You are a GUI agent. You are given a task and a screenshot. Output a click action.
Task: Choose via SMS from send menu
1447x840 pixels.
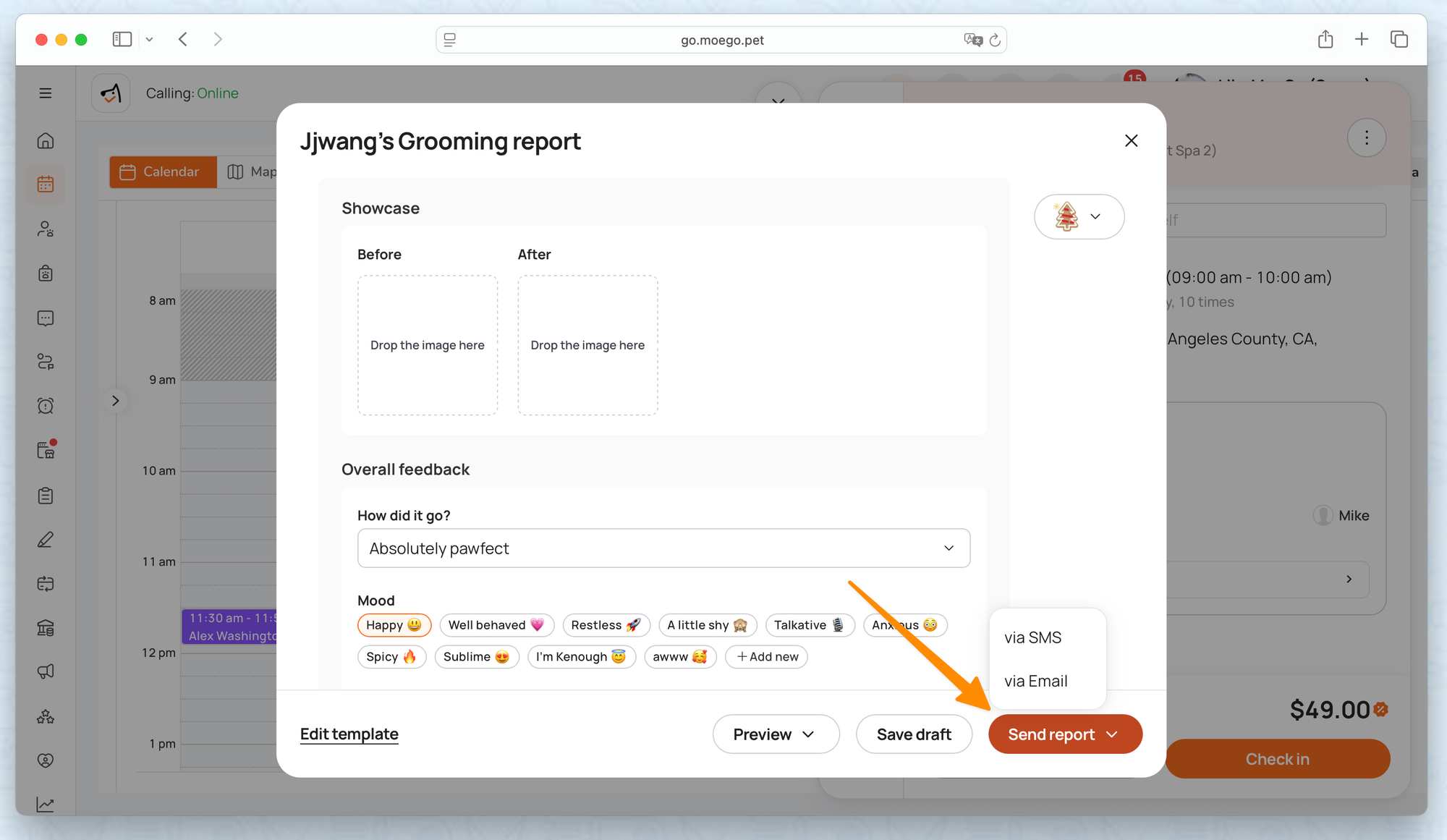coord(1032,637)
